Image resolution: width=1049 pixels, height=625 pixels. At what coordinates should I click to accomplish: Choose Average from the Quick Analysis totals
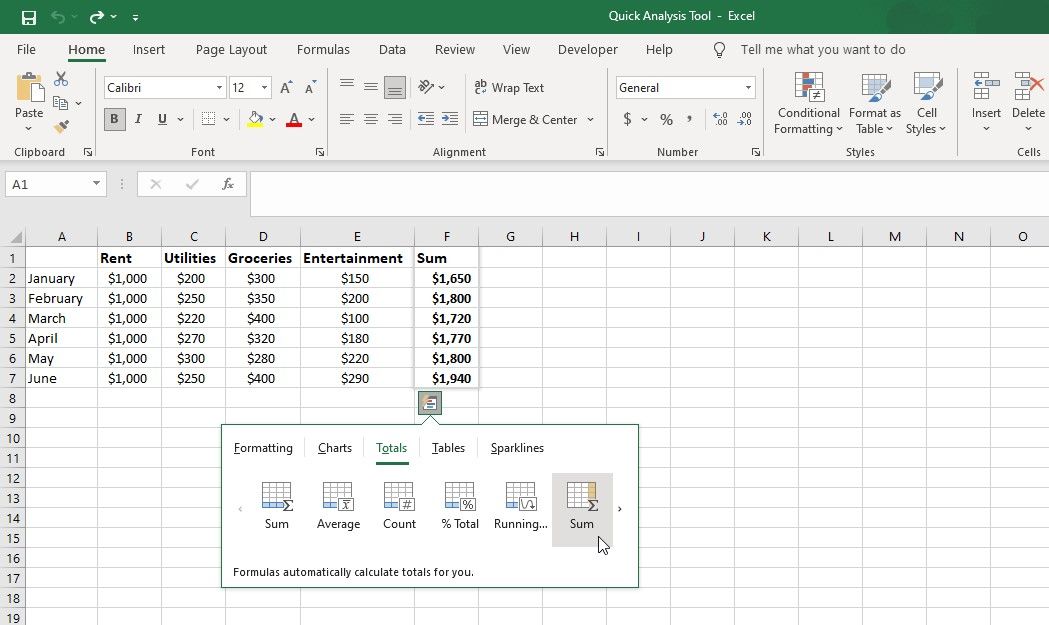pyautogui.click(x=338, y=504)
